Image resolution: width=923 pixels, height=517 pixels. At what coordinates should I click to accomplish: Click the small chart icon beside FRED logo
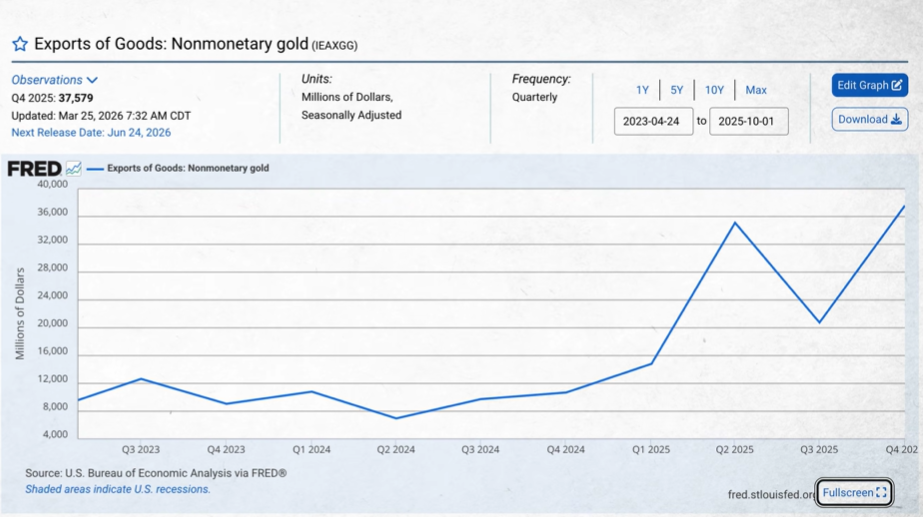tap(73, 169)
